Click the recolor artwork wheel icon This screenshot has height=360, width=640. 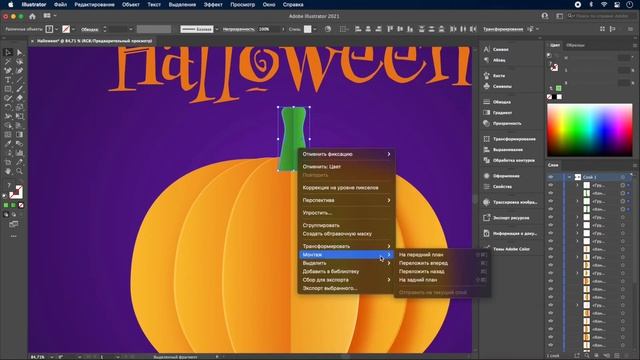pos(328,29)
